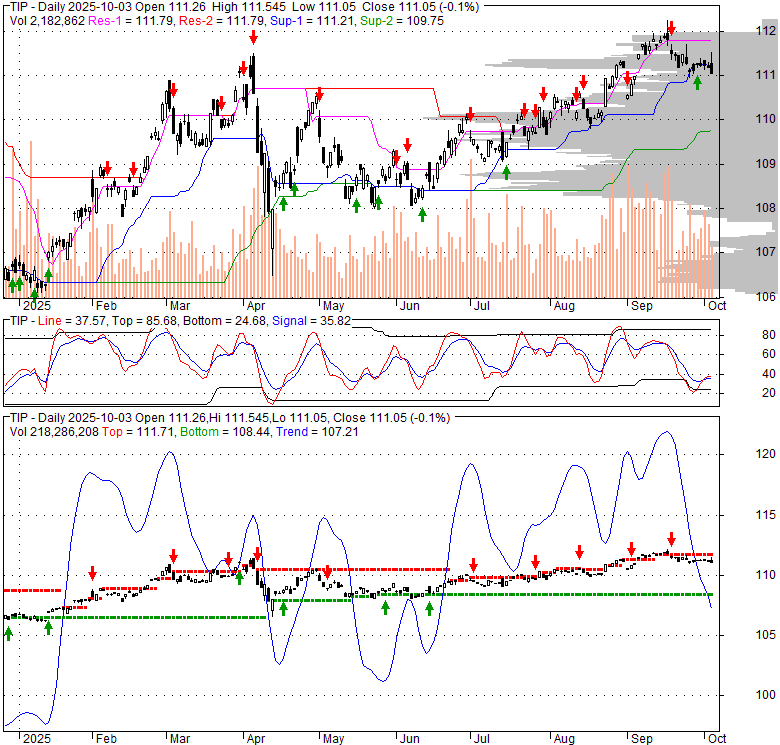Click the 112 price level on the top chart's right axis

[x=738, y=32]
